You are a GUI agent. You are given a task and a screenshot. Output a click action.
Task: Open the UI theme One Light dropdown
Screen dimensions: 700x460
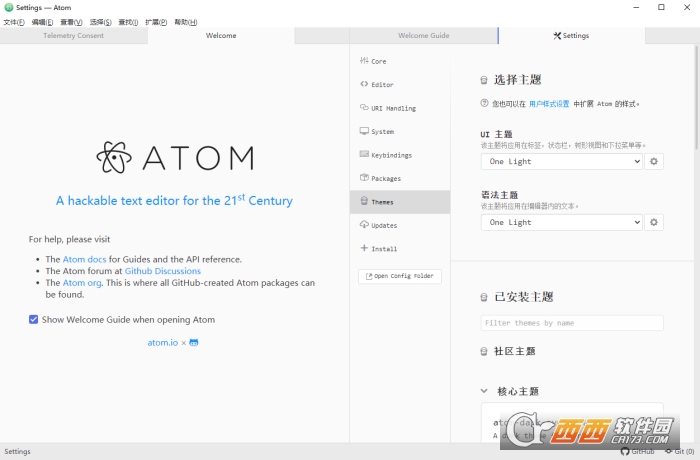pyautogui.click(x=562, y=162)
